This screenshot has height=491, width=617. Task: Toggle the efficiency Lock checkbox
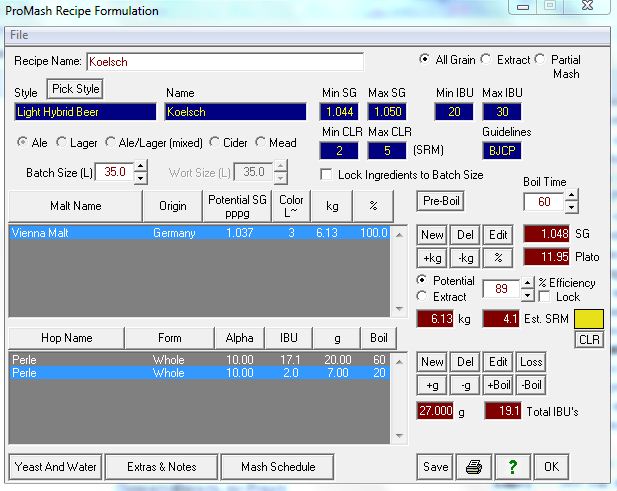[x=545, y=297]
